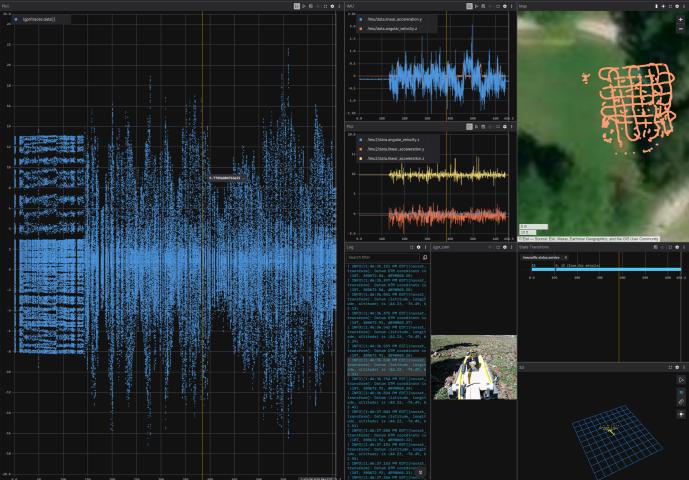Viewport: 689px width, 480px height.
Task: Open Map panel vertical-dots menu
Action: (684, 6)
